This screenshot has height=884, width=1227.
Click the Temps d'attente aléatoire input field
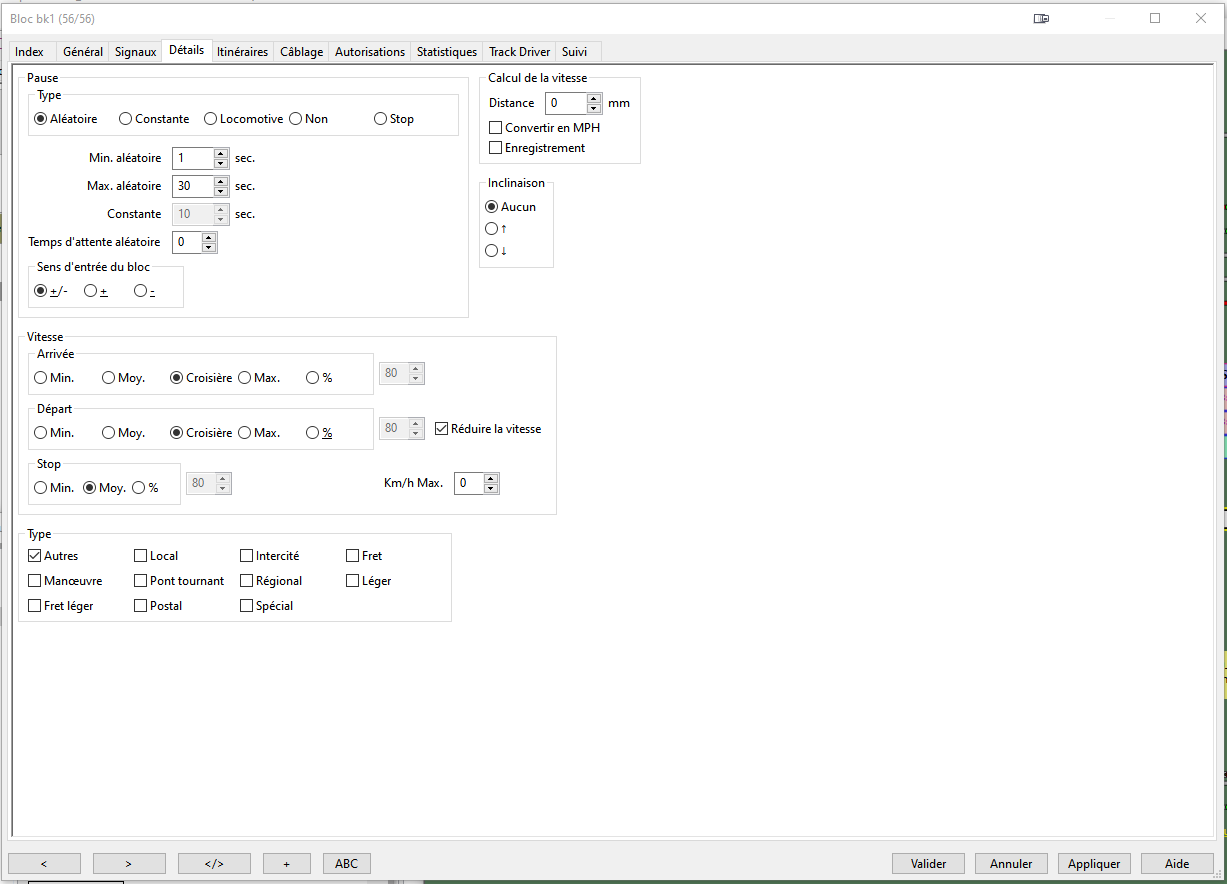(x=187, y=242)
